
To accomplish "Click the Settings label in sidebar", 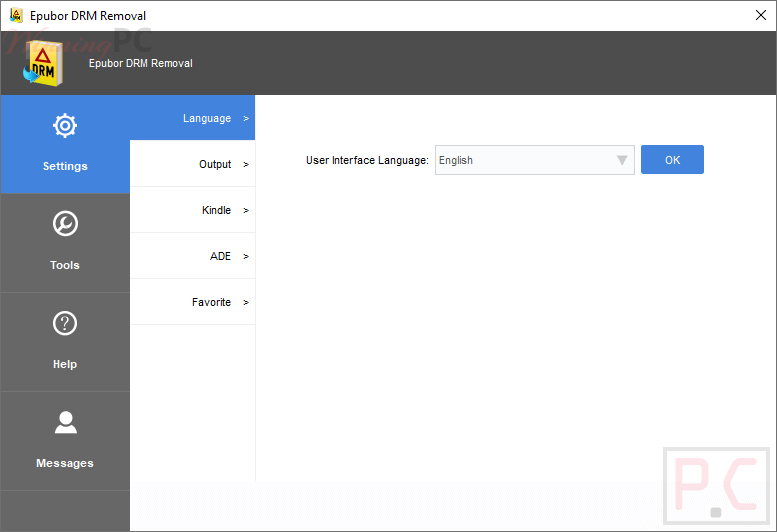I will pos(65,166).
